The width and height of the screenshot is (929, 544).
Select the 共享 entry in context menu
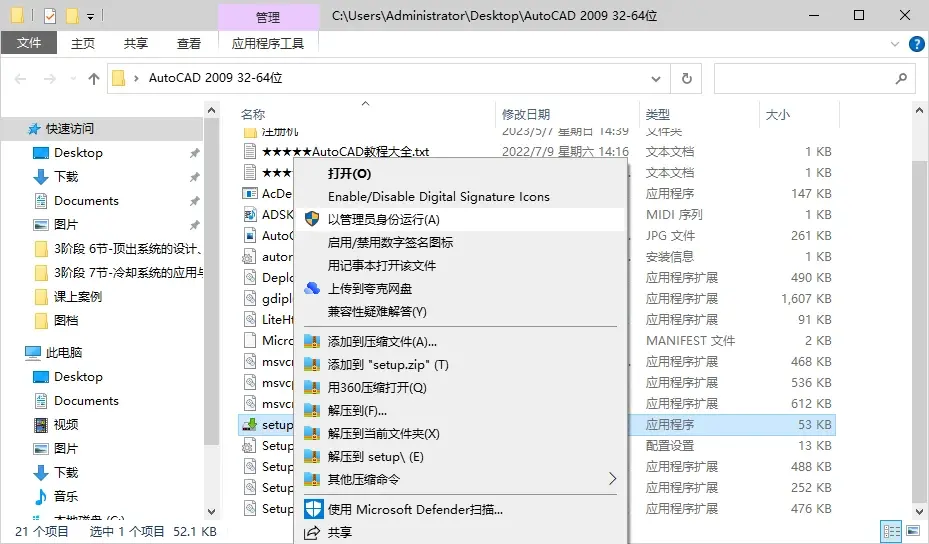(339, 533)
